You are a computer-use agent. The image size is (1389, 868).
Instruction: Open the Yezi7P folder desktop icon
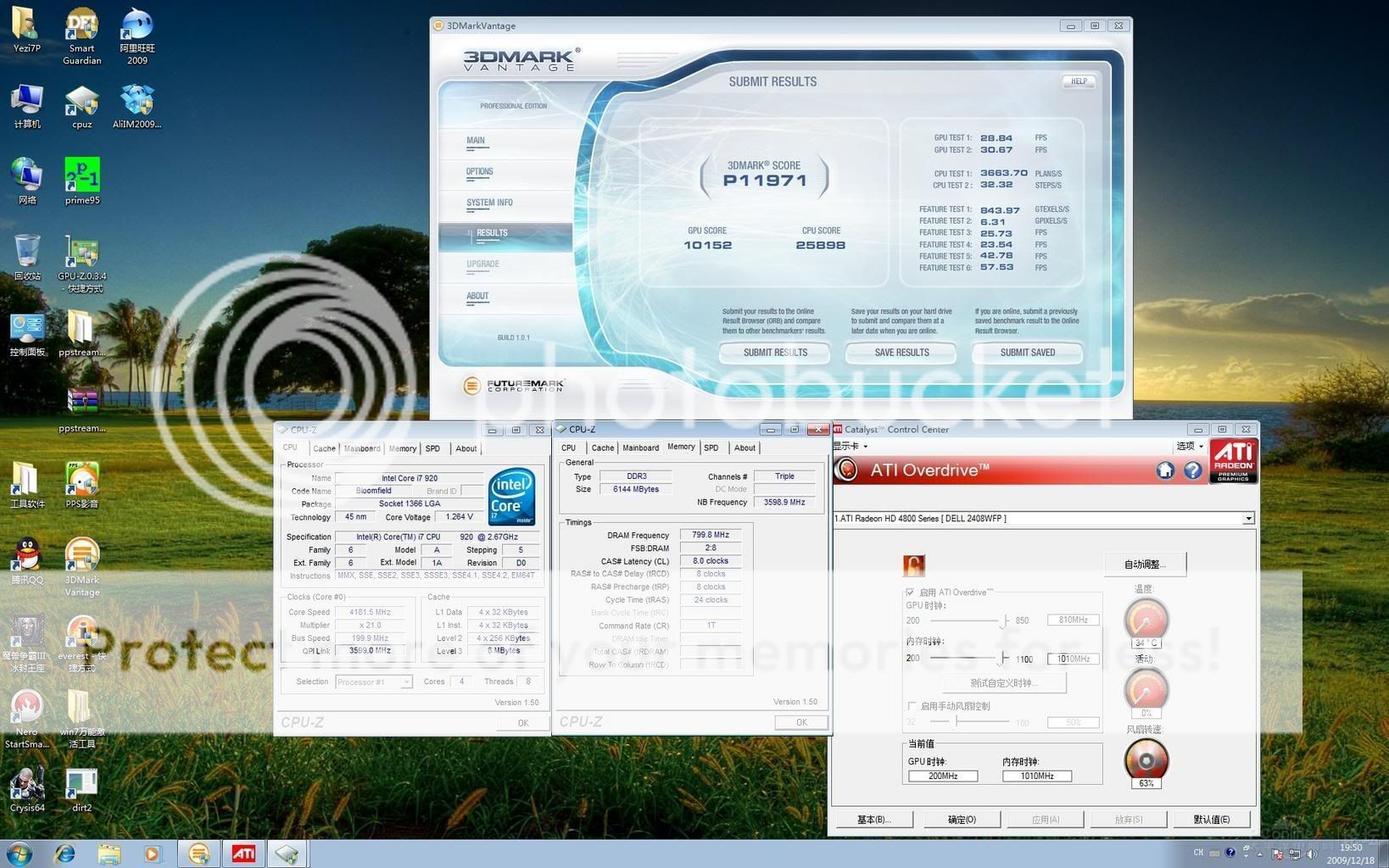point(26,31)
